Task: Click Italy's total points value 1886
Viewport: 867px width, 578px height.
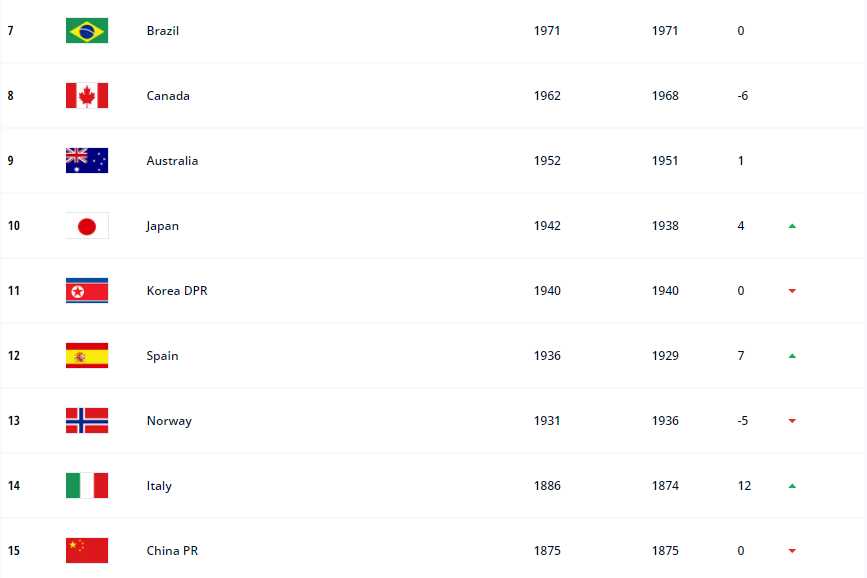Action: pyautogui.click(x=547, y=486)
